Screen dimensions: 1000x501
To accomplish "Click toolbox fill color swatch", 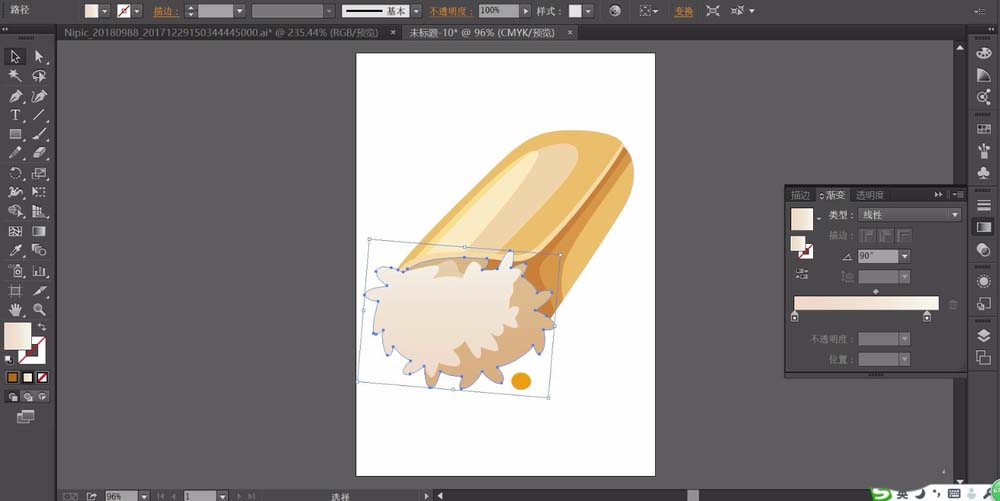I will tap(17, 336).
